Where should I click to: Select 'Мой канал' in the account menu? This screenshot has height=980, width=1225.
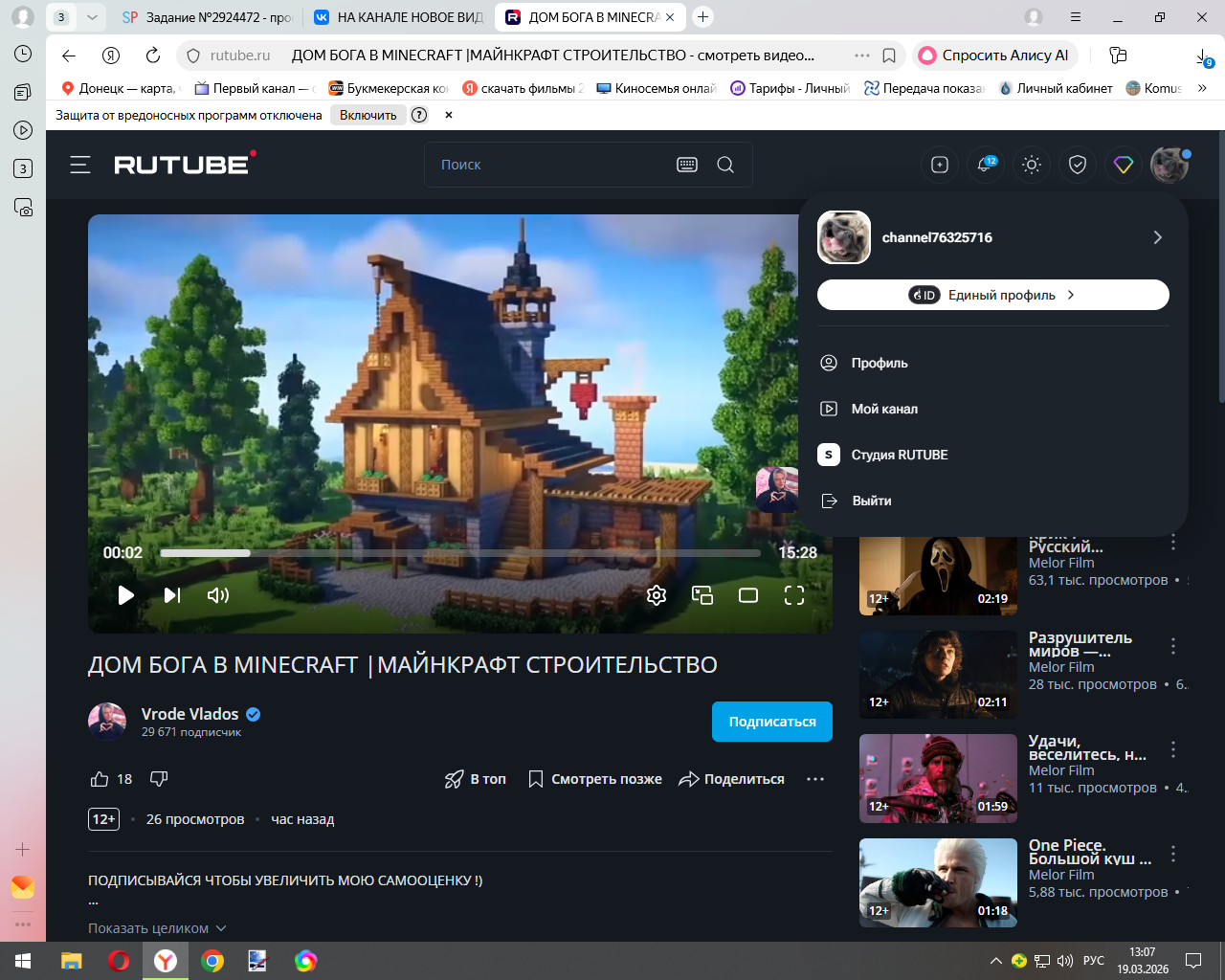point(993,409)
